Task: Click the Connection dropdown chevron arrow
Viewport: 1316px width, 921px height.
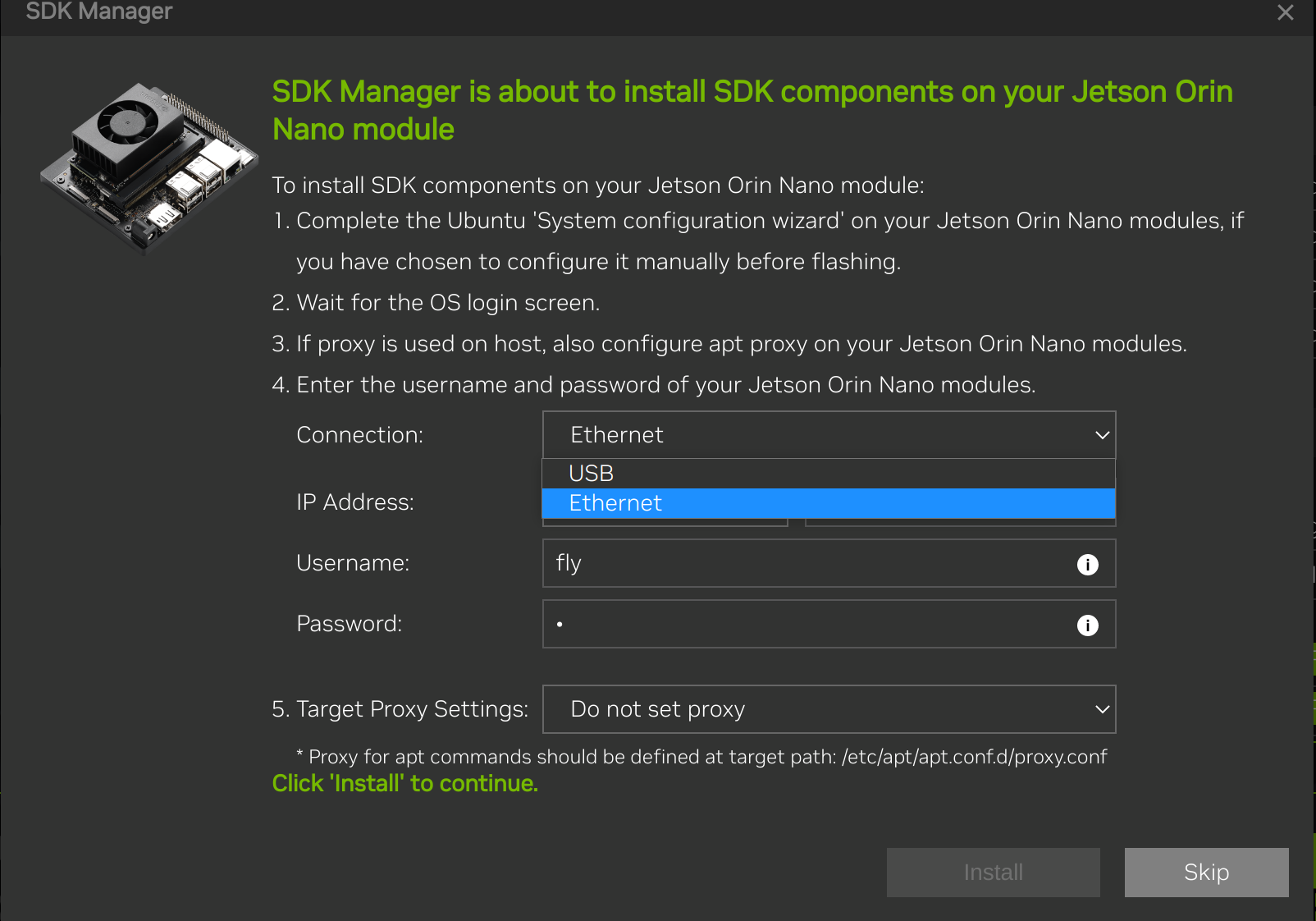Action: (1102, 435)
